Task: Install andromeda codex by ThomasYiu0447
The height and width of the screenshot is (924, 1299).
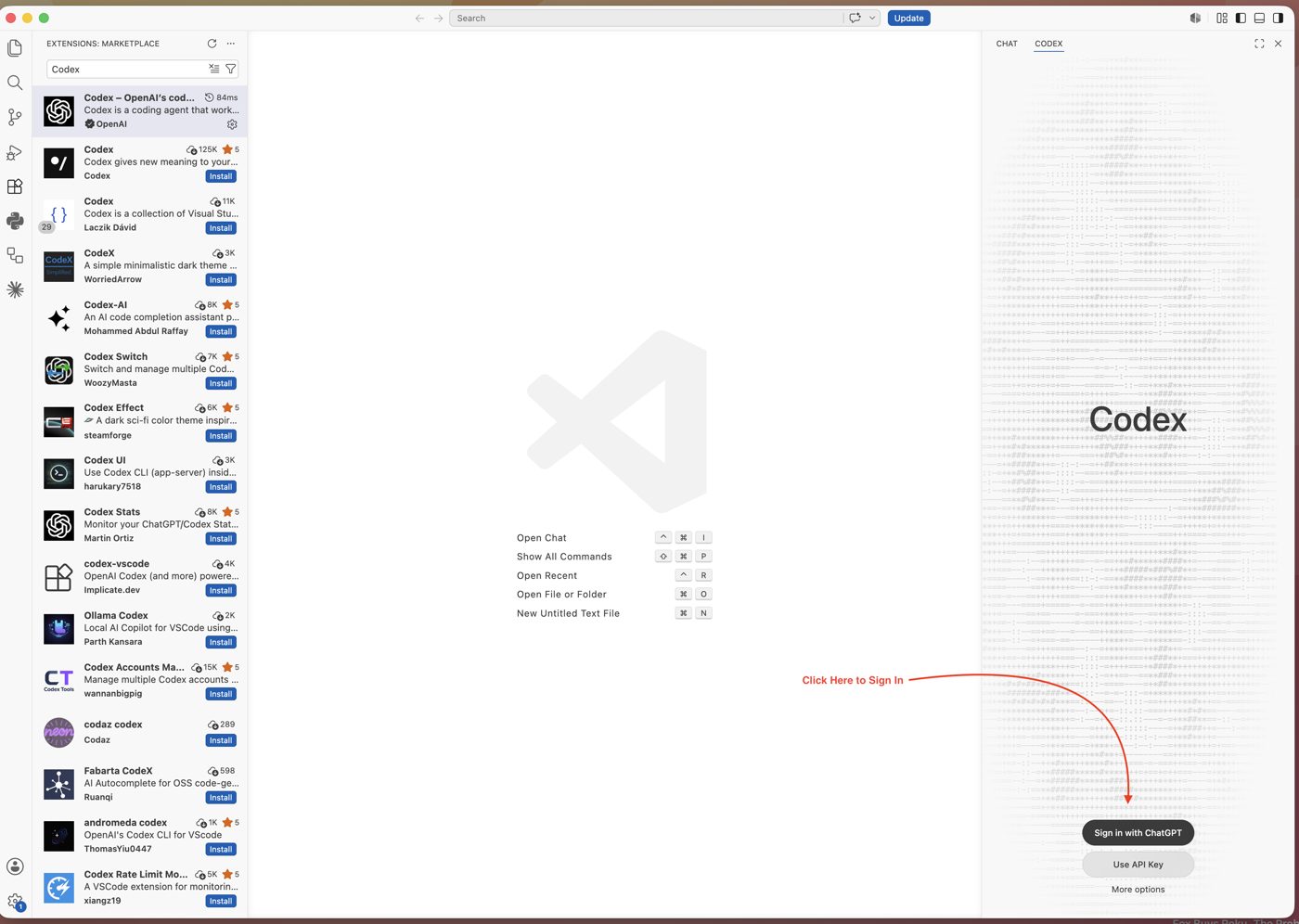Action: [221, 850]
